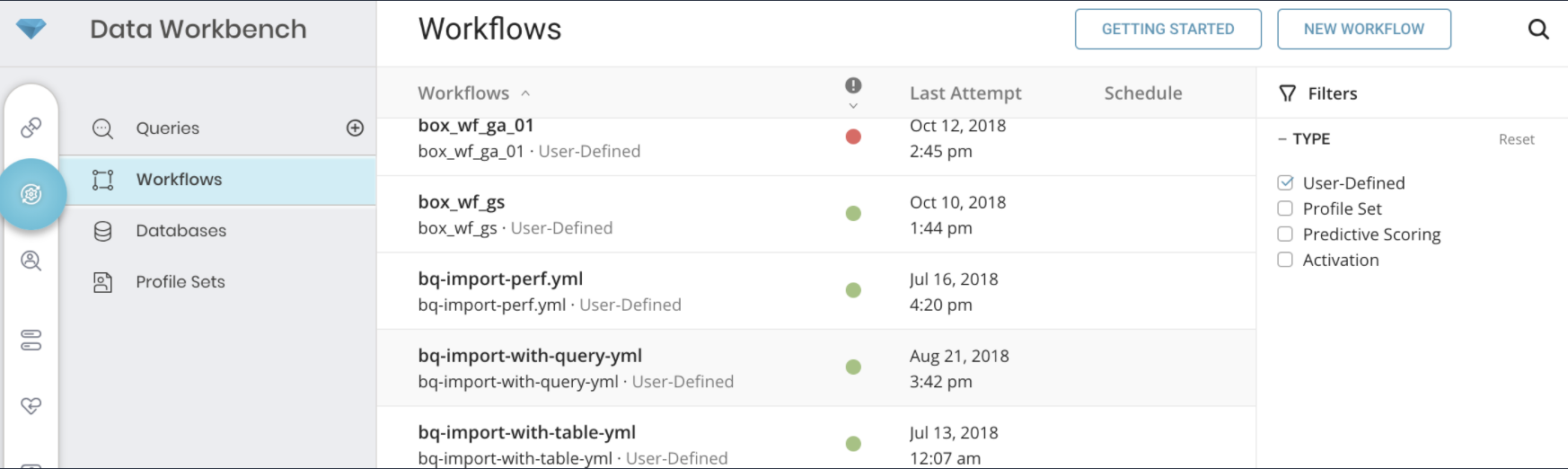
Task: Click the link chain icon in left rail
Action: [31, 128]
